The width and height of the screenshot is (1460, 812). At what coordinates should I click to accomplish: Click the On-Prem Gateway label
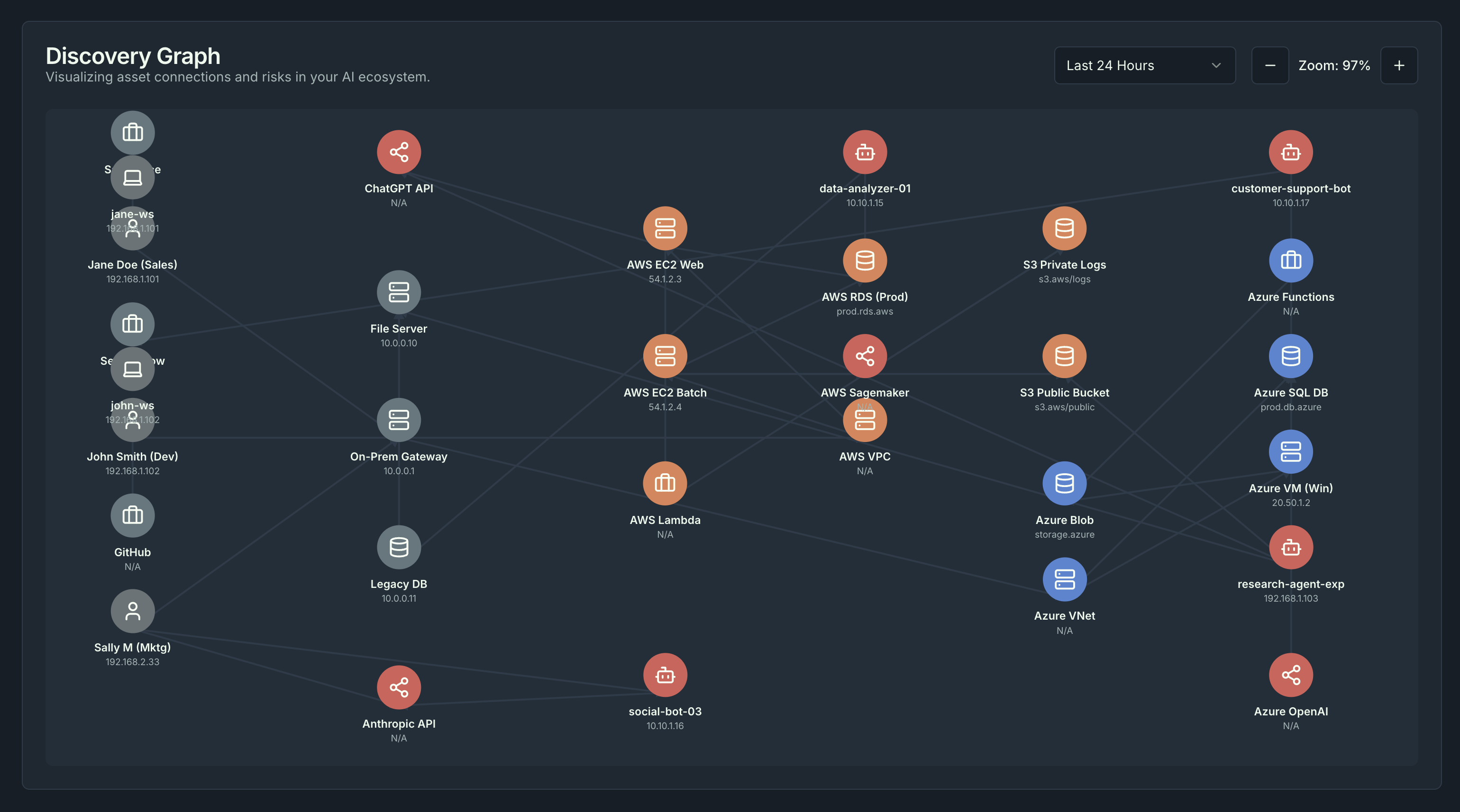[399, 456]
